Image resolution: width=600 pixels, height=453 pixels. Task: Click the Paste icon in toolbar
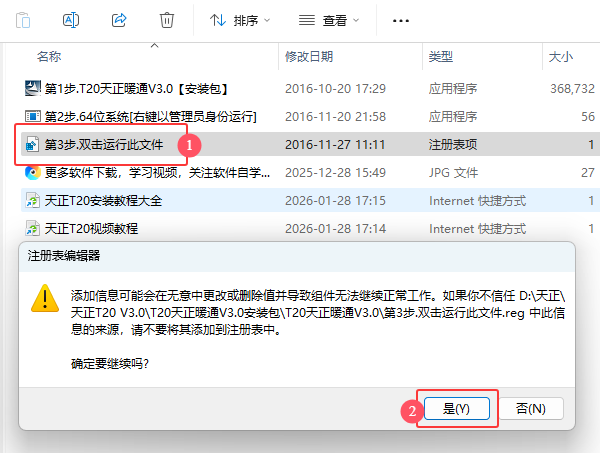pos(23,20)
